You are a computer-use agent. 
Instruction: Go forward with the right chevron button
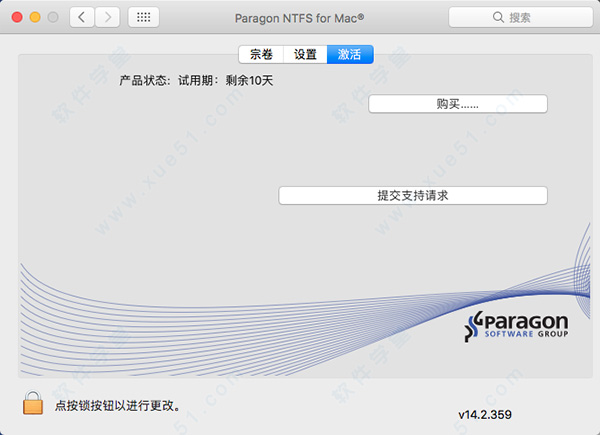[108, 17]
